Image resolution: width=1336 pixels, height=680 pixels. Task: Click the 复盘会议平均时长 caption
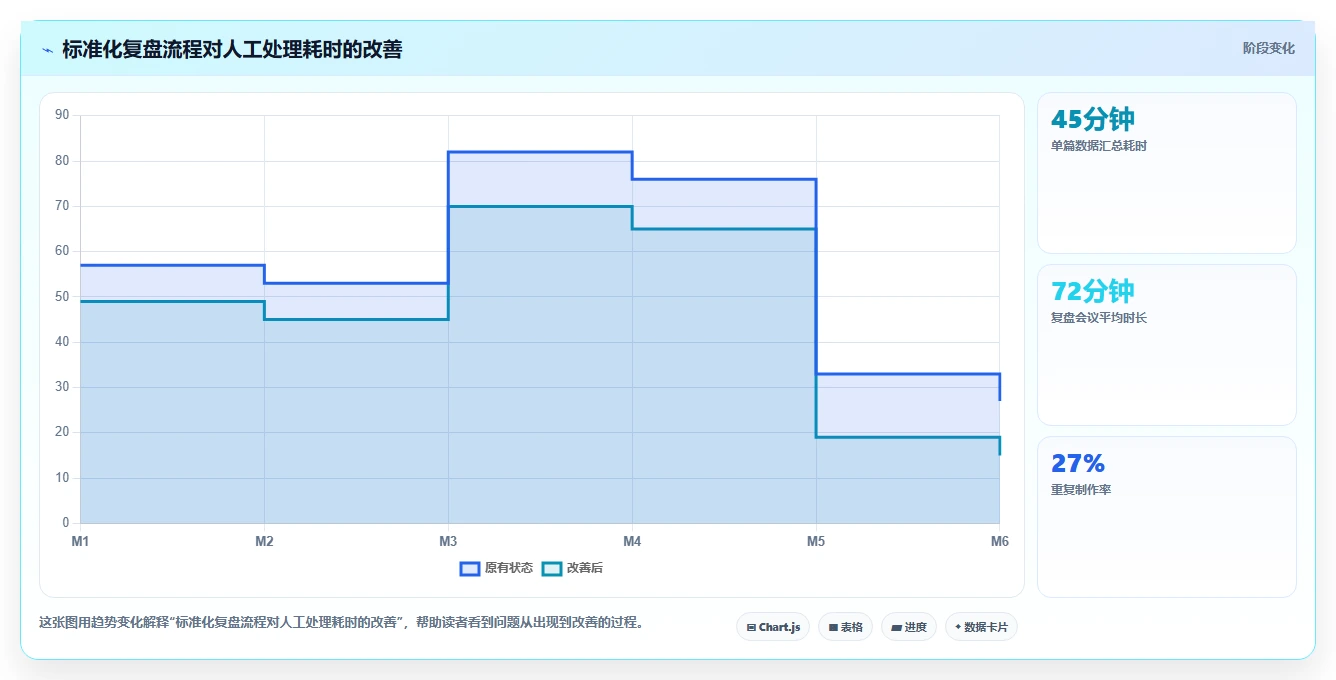(1098, 318)
